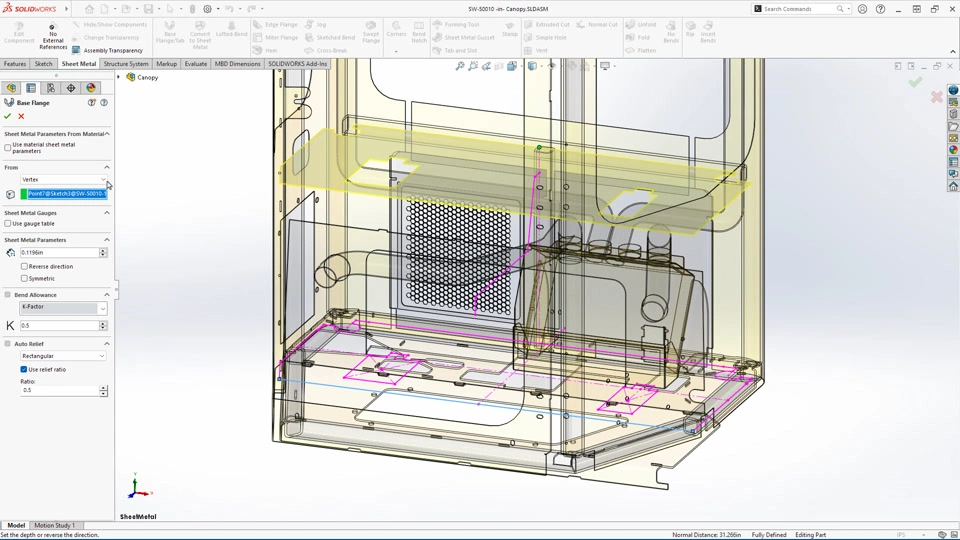Open the Motion Study 1 tab
This screenshot has height=540, width=960.
[54, 525]
